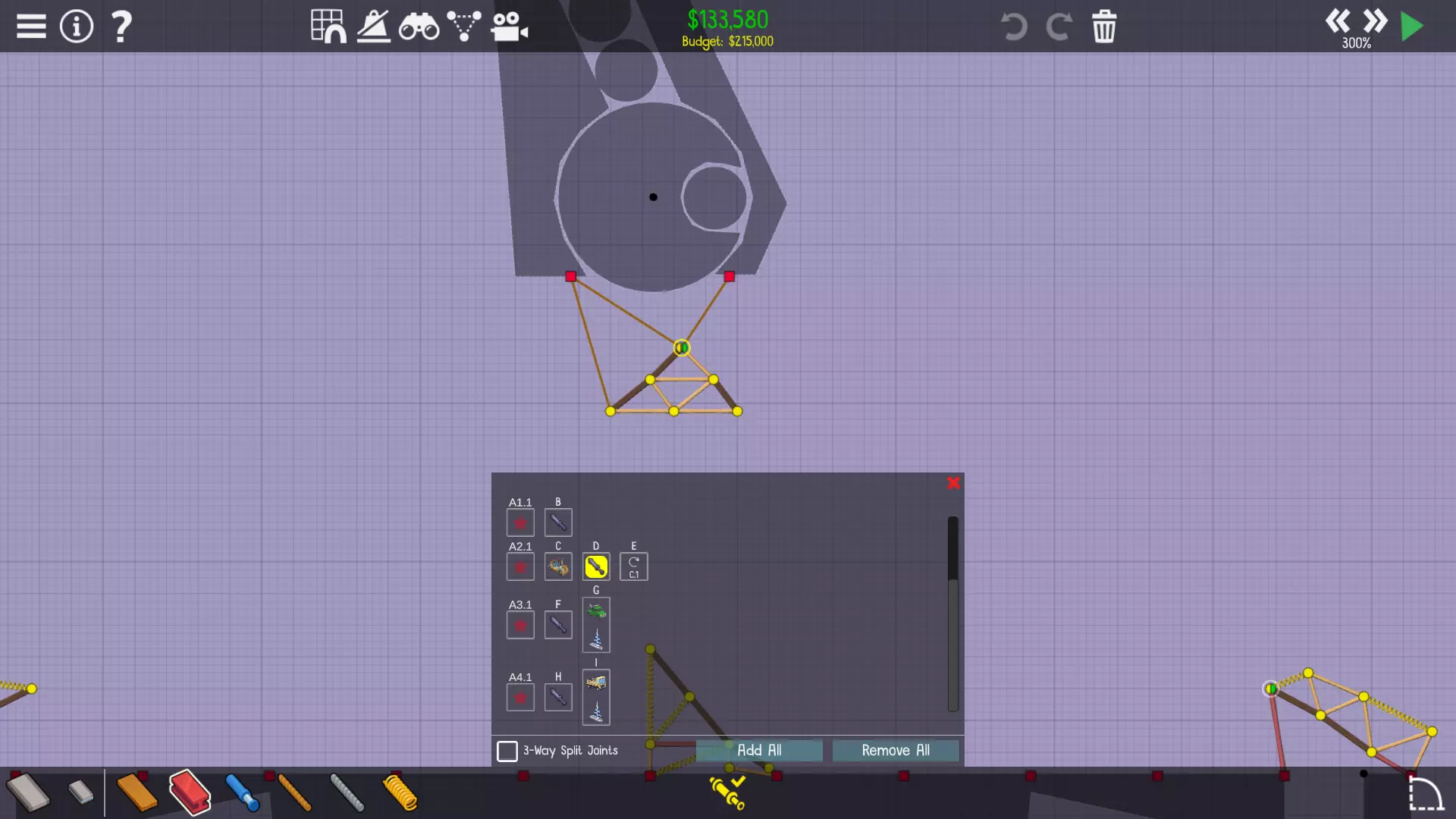Click the restart phase E tile
1456x819 pixels.
(x=634, y=566)
